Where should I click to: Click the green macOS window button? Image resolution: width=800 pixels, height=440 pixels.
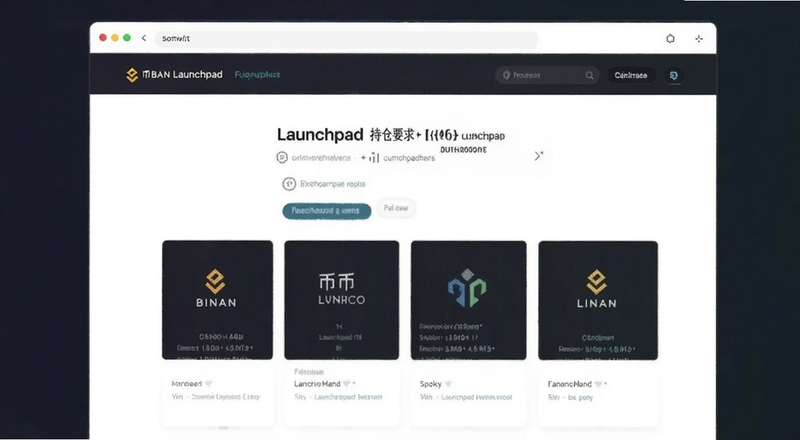(127, 38)
